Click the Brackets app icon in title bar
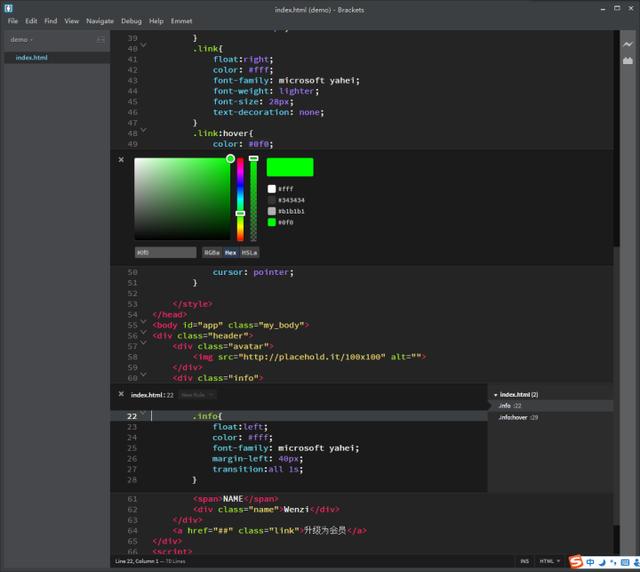 [8, 8]
